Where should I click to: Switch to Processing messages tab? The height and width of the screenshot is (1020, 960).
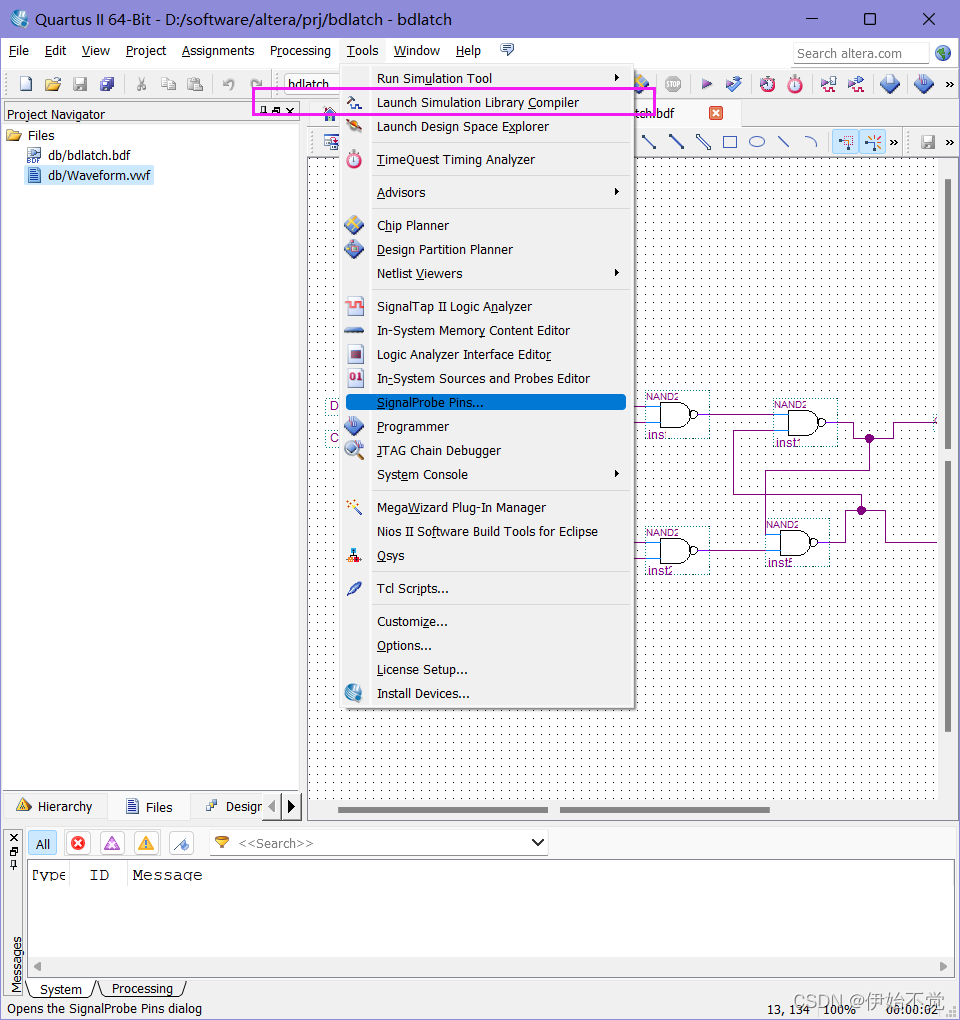point(142,989)
